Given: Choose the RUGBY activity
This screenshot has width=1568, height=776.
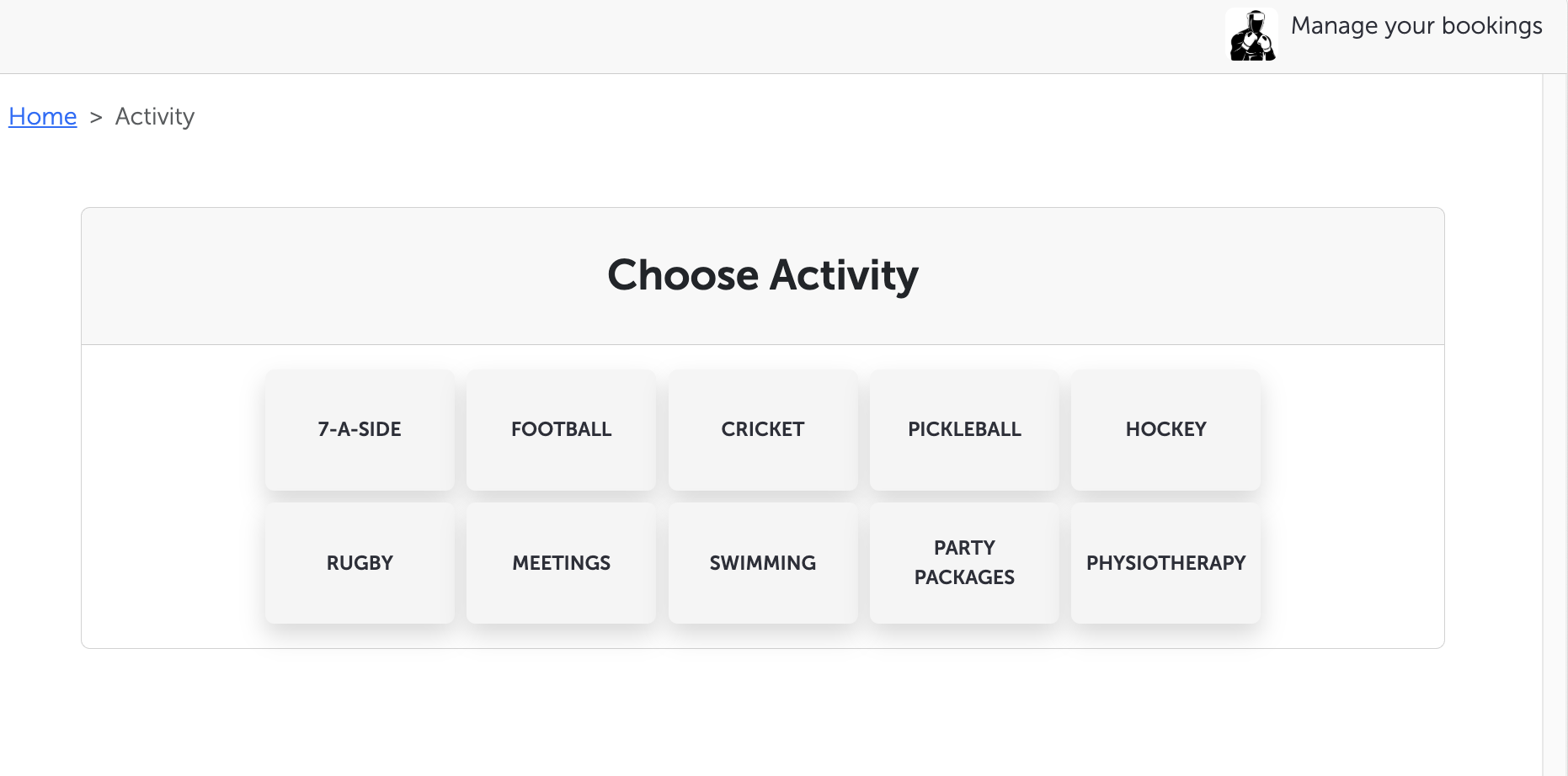Looking at the screenshot, I should point(360,563).
